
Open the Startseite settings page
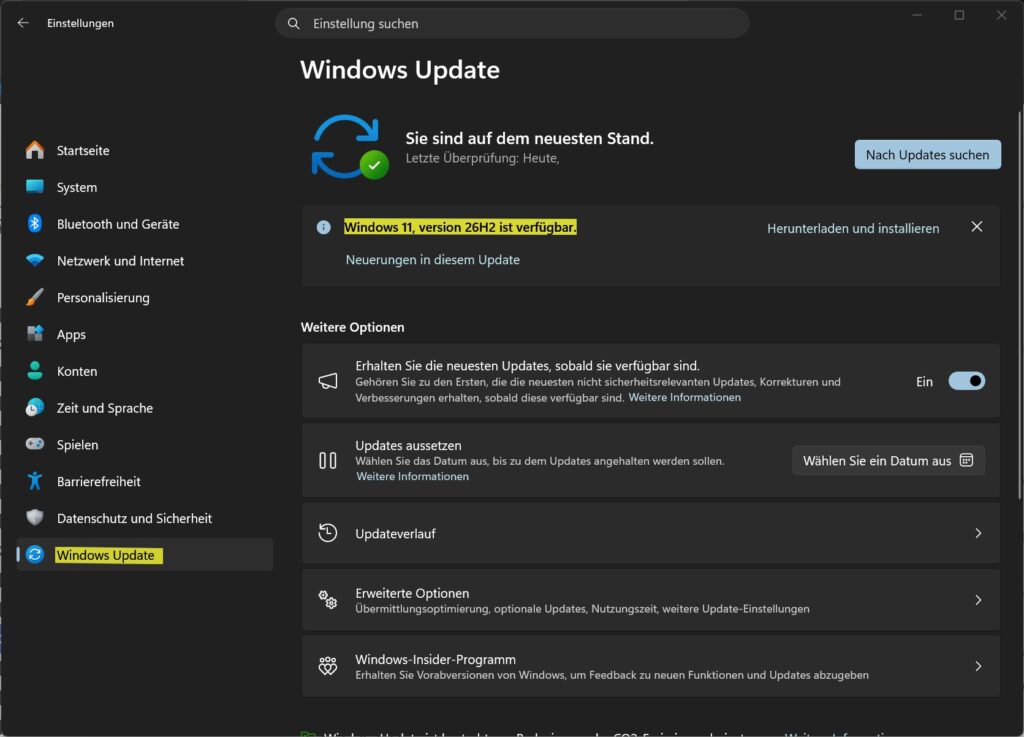tap(144, 150)
